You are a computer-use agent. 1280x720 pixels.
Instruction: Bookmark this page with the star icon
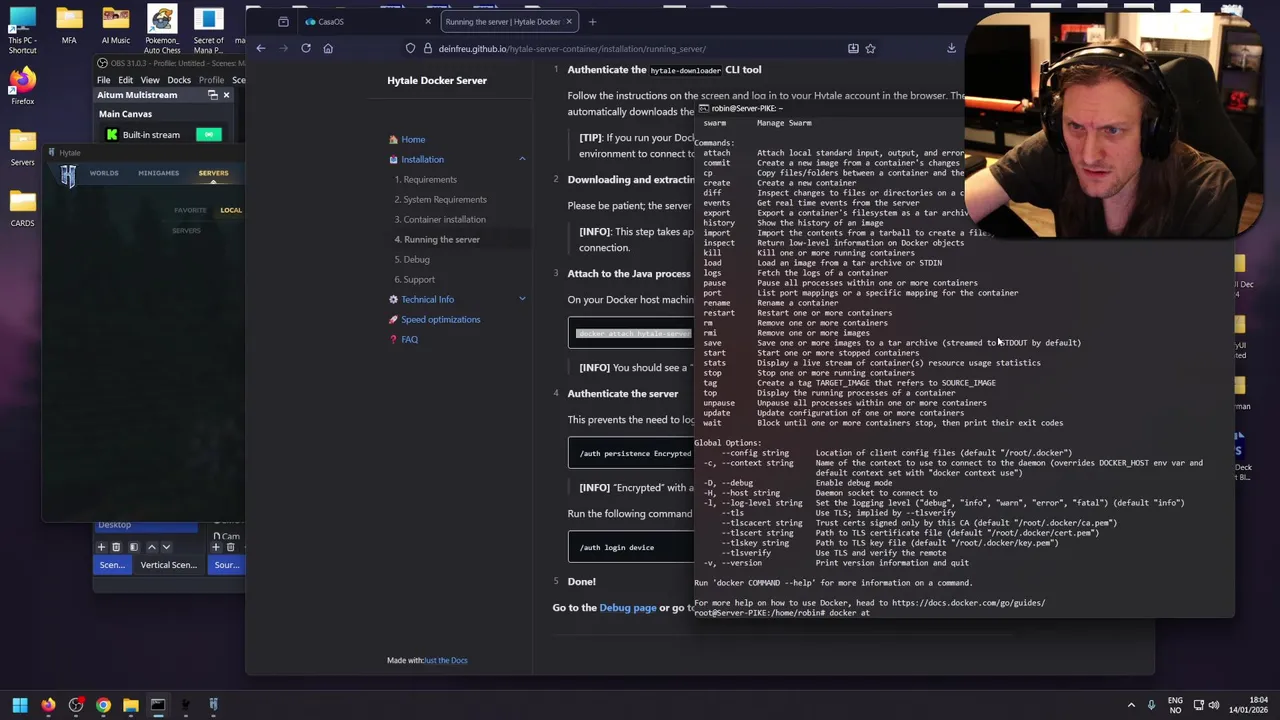[x=870, y=48]
